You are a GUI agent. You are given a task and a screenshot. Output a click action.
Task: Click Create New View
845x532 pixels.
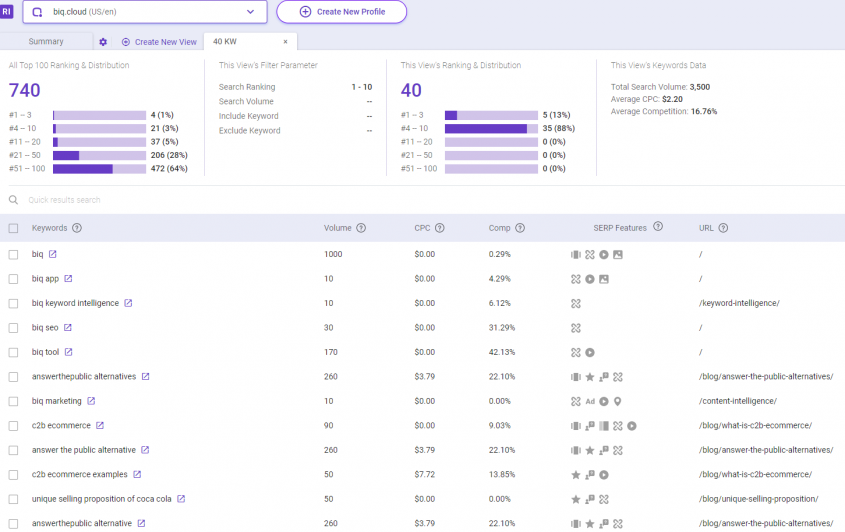pyautogui.click(x=160, y=42)
